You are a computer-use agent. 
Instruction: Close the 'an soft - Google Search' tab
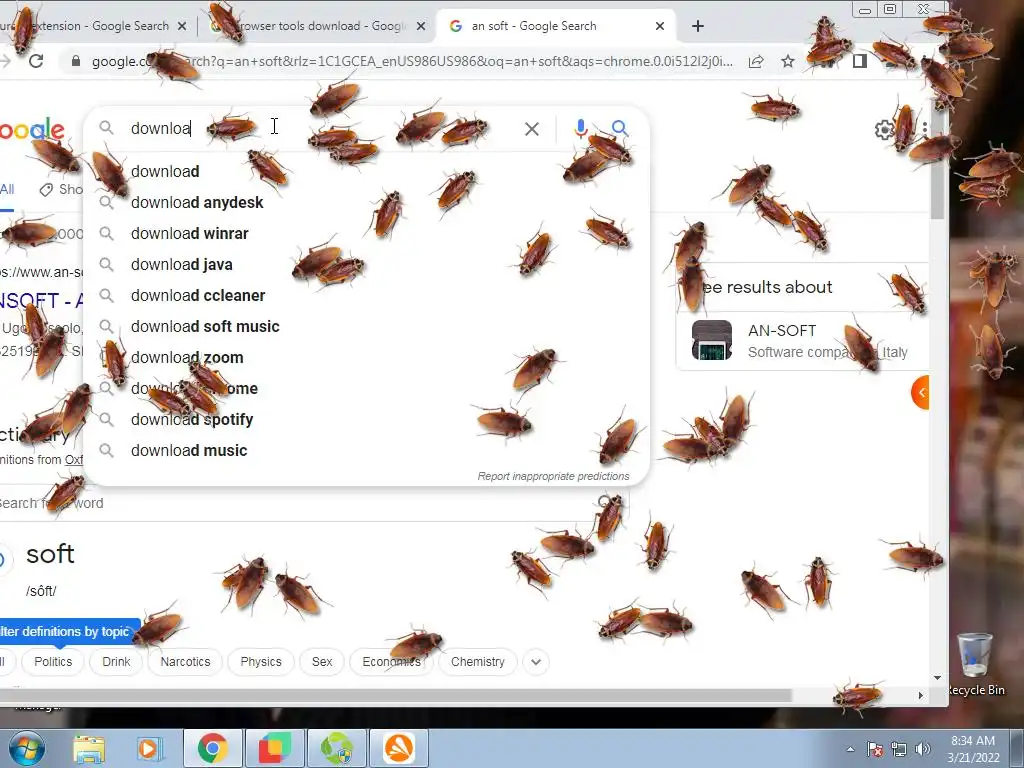660,26
